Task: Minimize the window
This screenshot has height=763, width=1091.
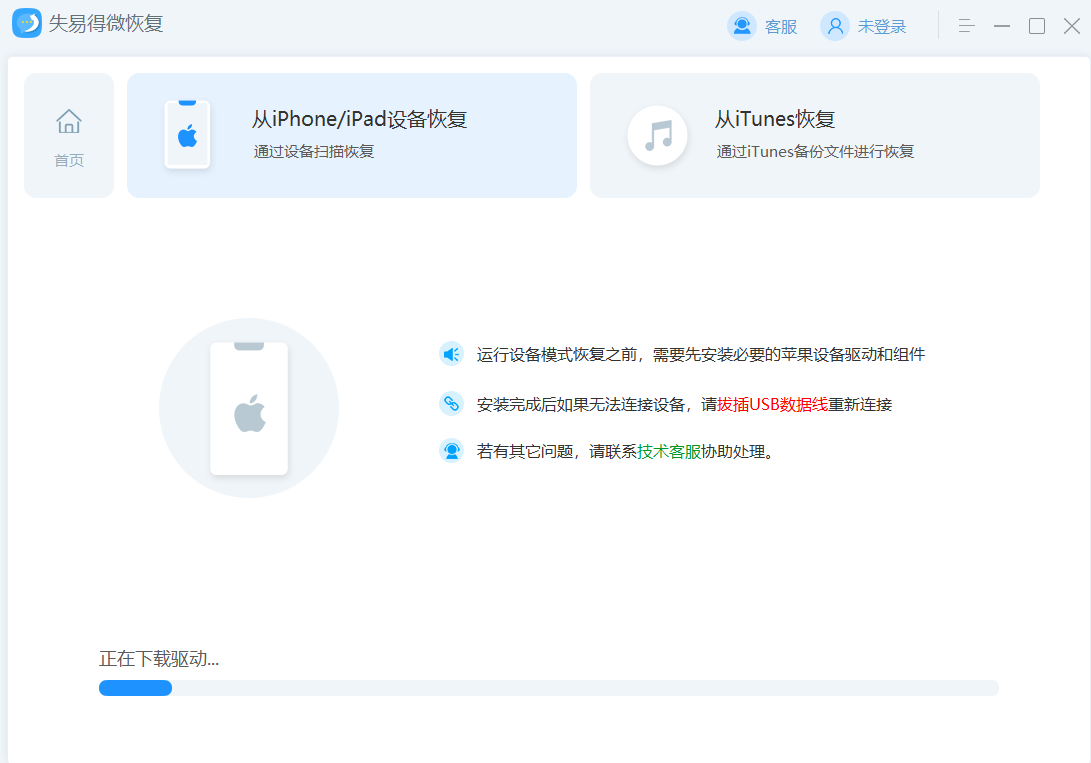Action: [1002, 26]
